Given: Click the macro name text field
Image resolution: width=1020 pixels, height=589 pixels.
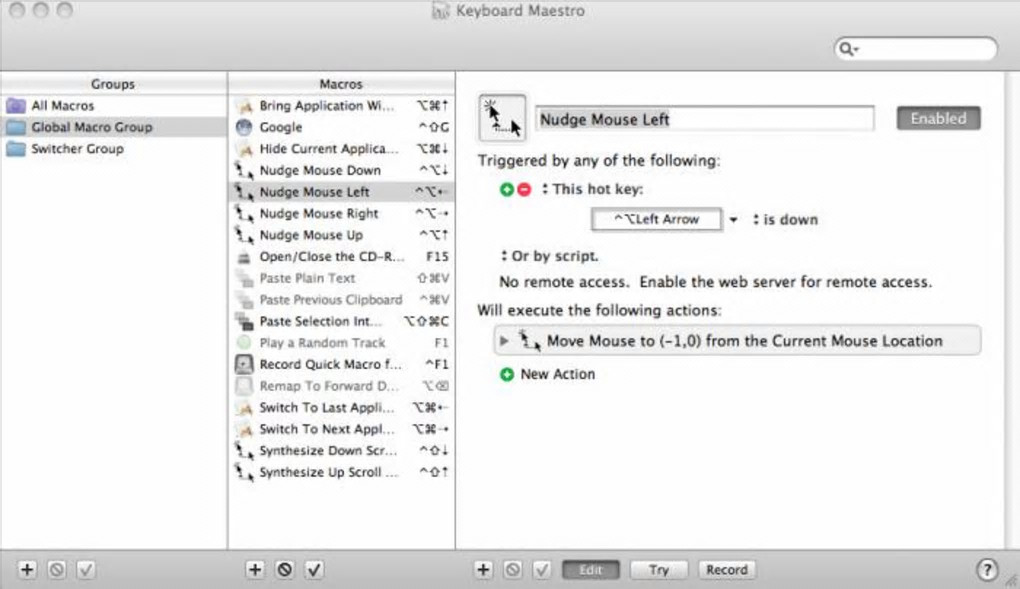Looking at the screenshot, I should click(x=705, y=119).
